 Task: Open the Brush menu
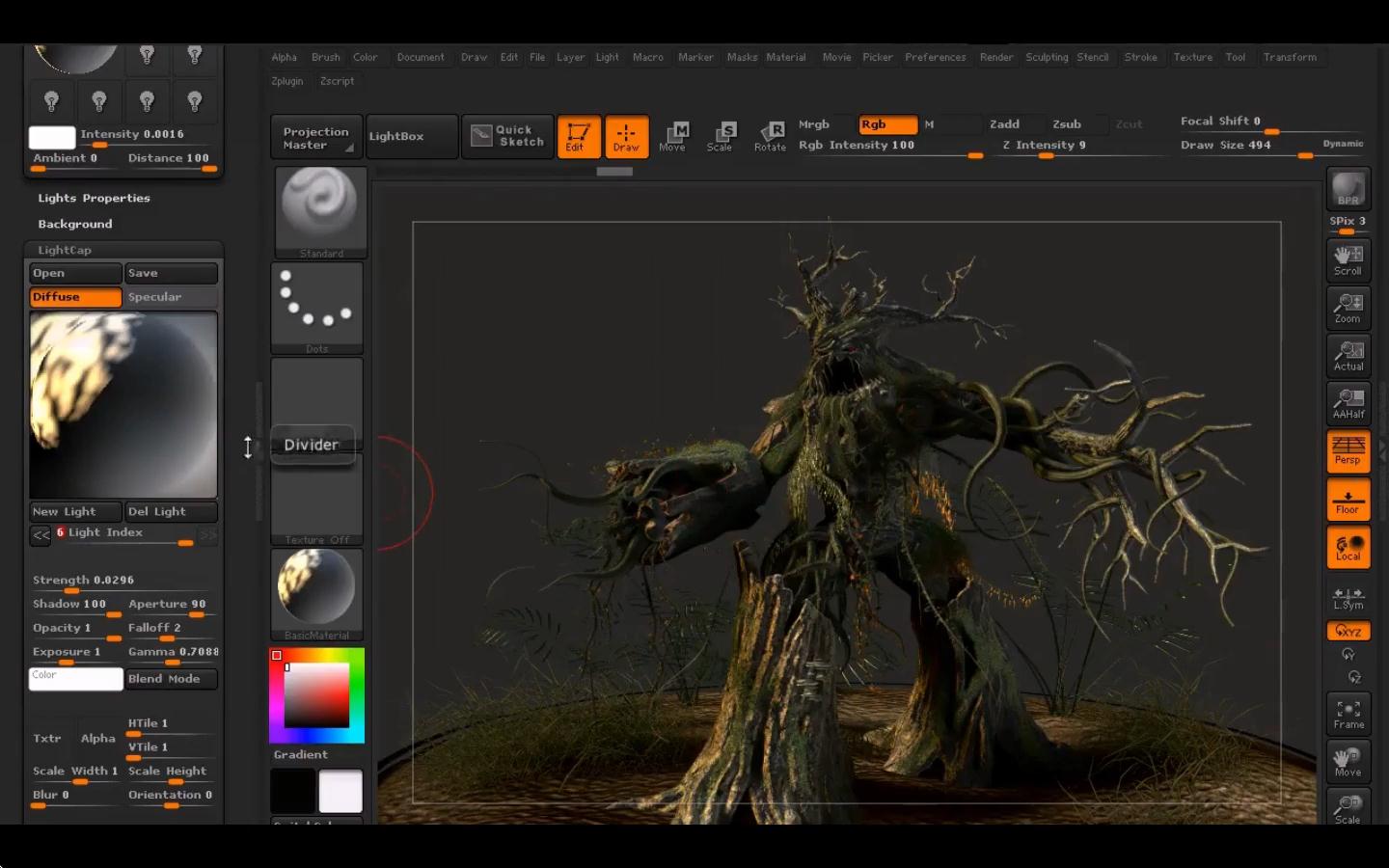click(x=326, y=57)
